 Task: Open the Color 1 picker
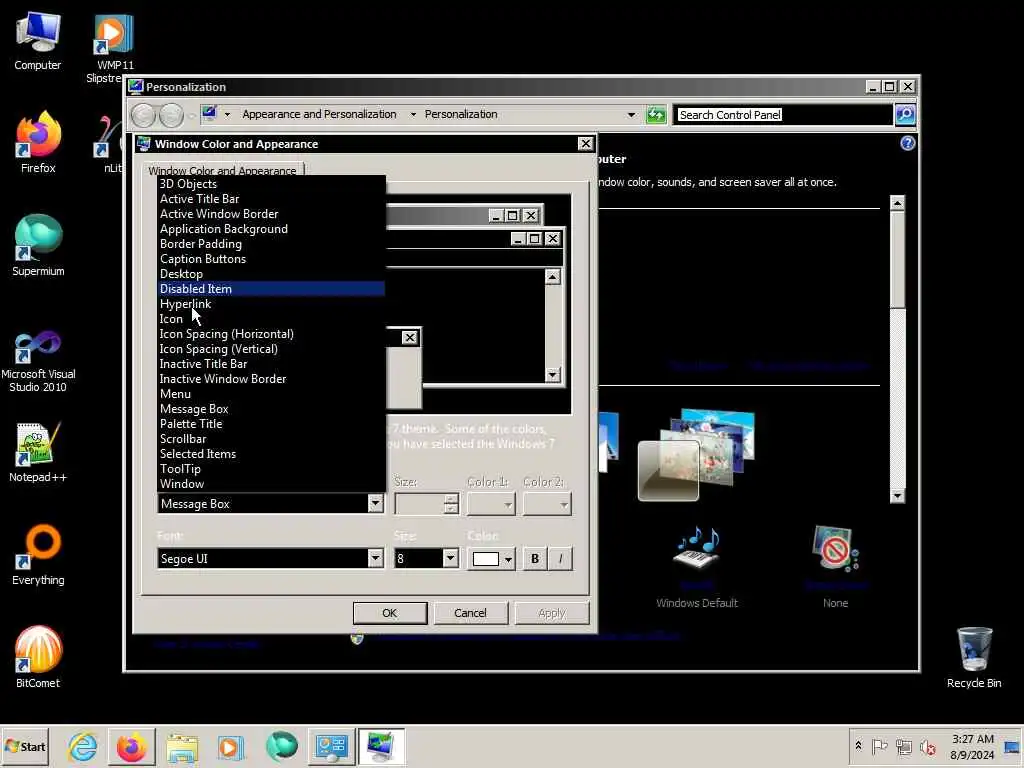pos(491,504)
